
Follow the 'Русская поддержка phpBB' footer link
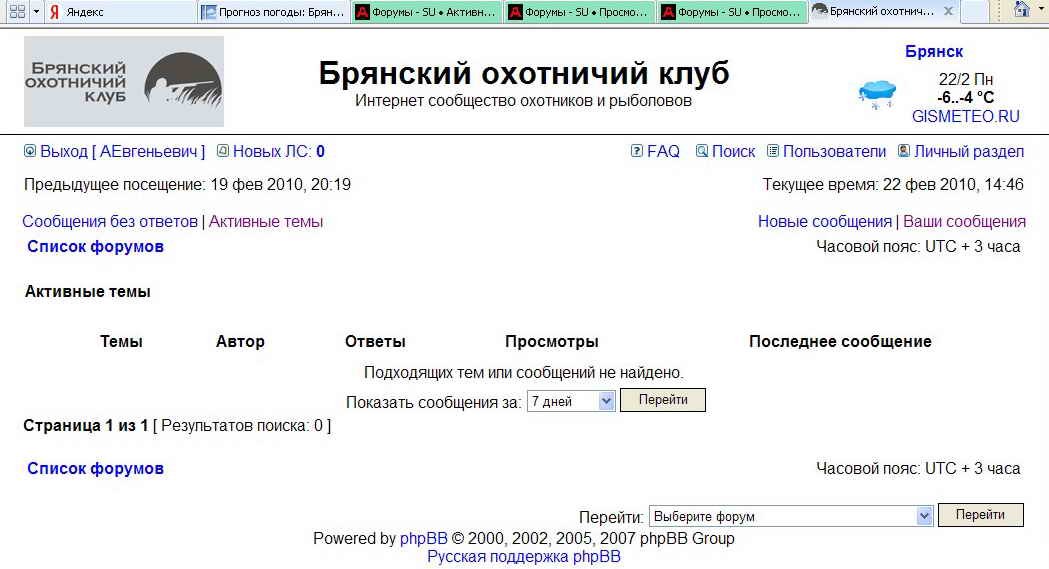click(x=523, y=557)
